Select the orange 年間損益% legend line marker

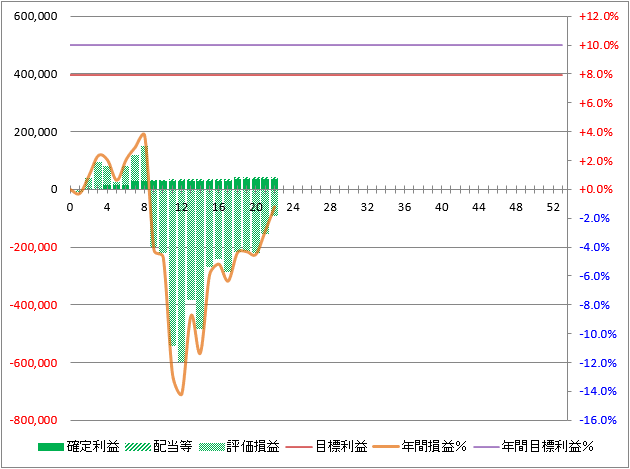coord(386,447)
